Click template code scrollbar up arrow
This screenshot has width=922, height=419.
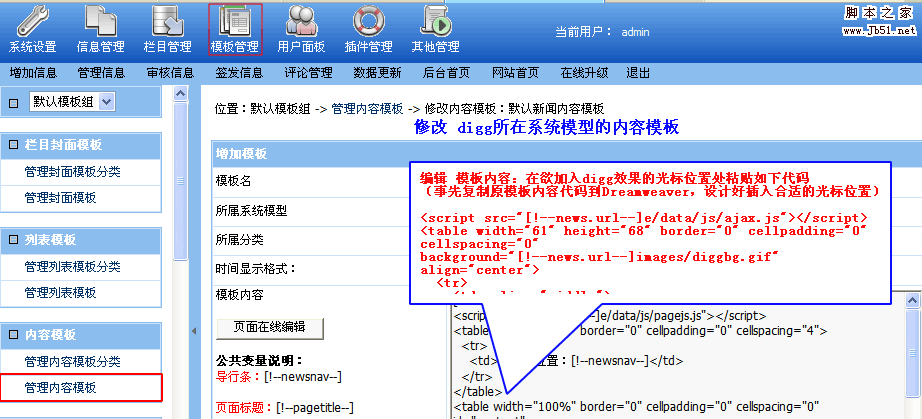pyautogui.click(x=914, y=299)
